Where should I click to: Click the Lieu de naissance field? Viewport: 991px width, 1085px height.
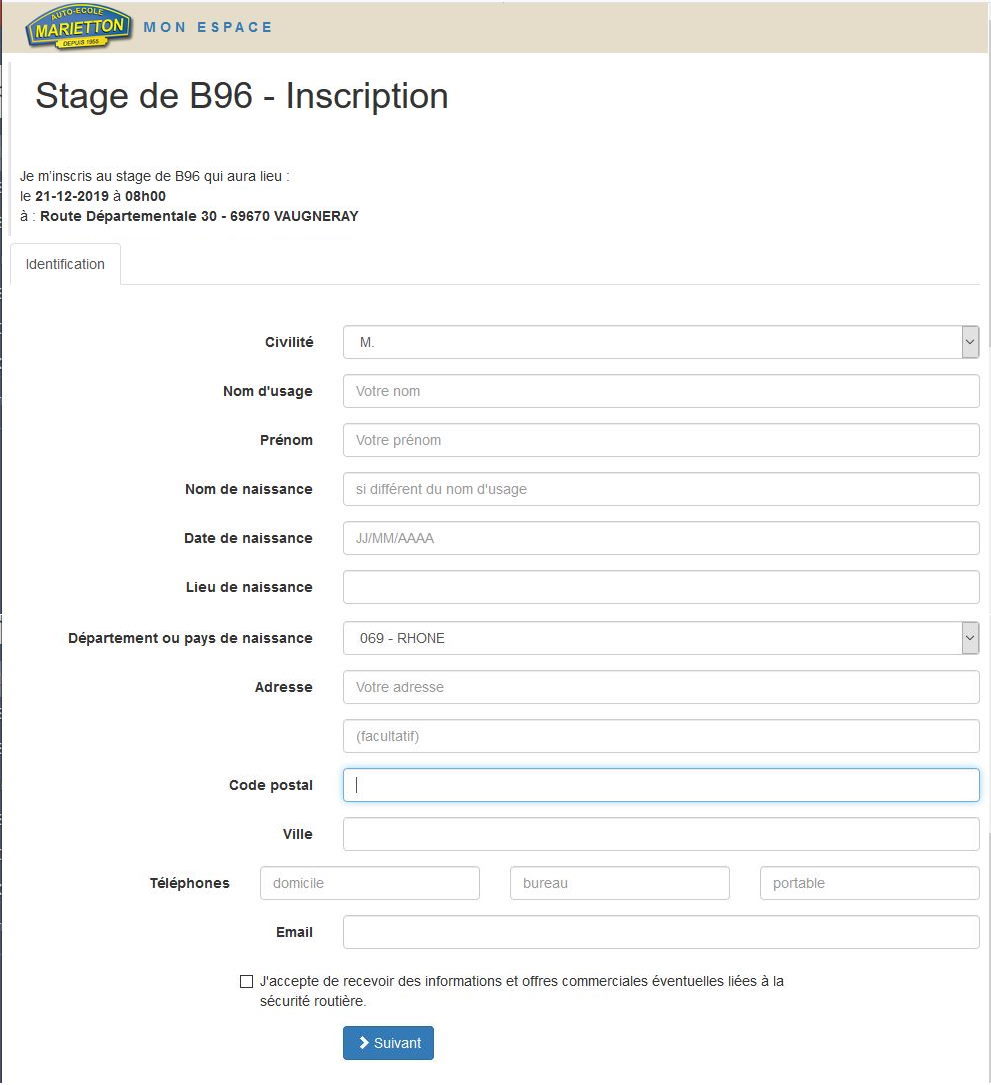(660, 587)
